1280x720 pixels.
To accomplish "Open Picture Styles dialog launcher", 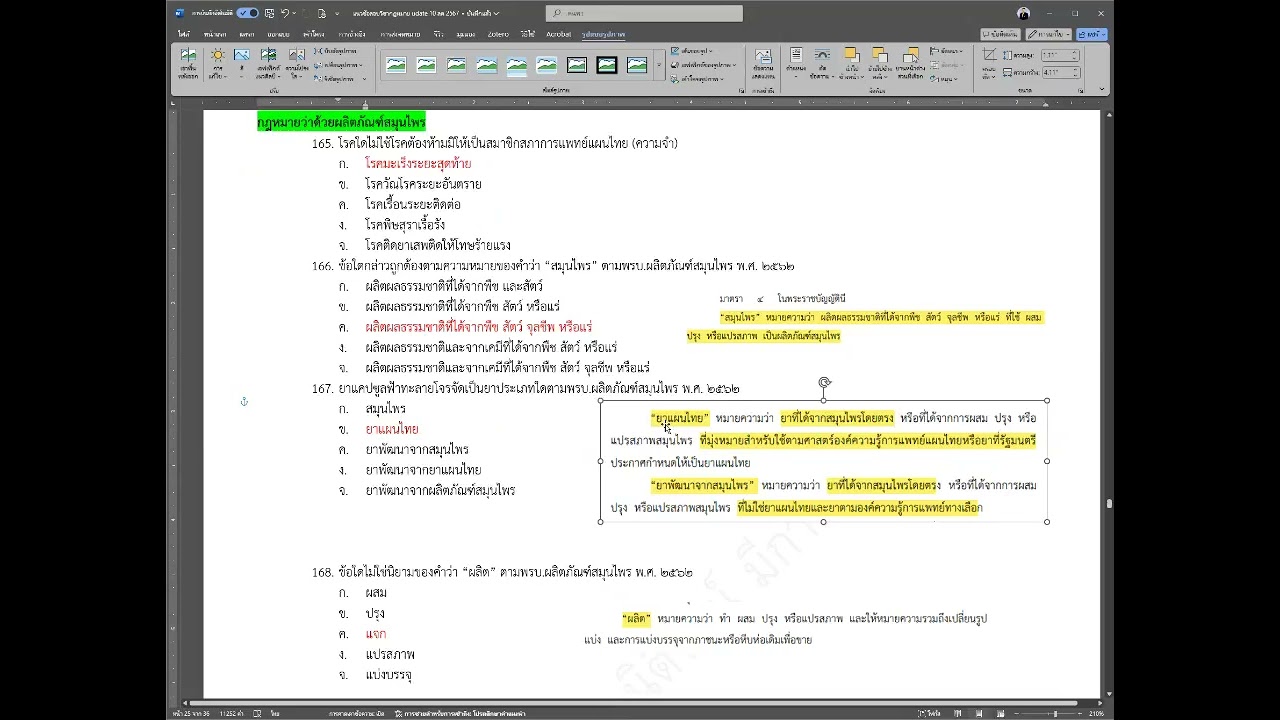I will (x=741, y=90).
